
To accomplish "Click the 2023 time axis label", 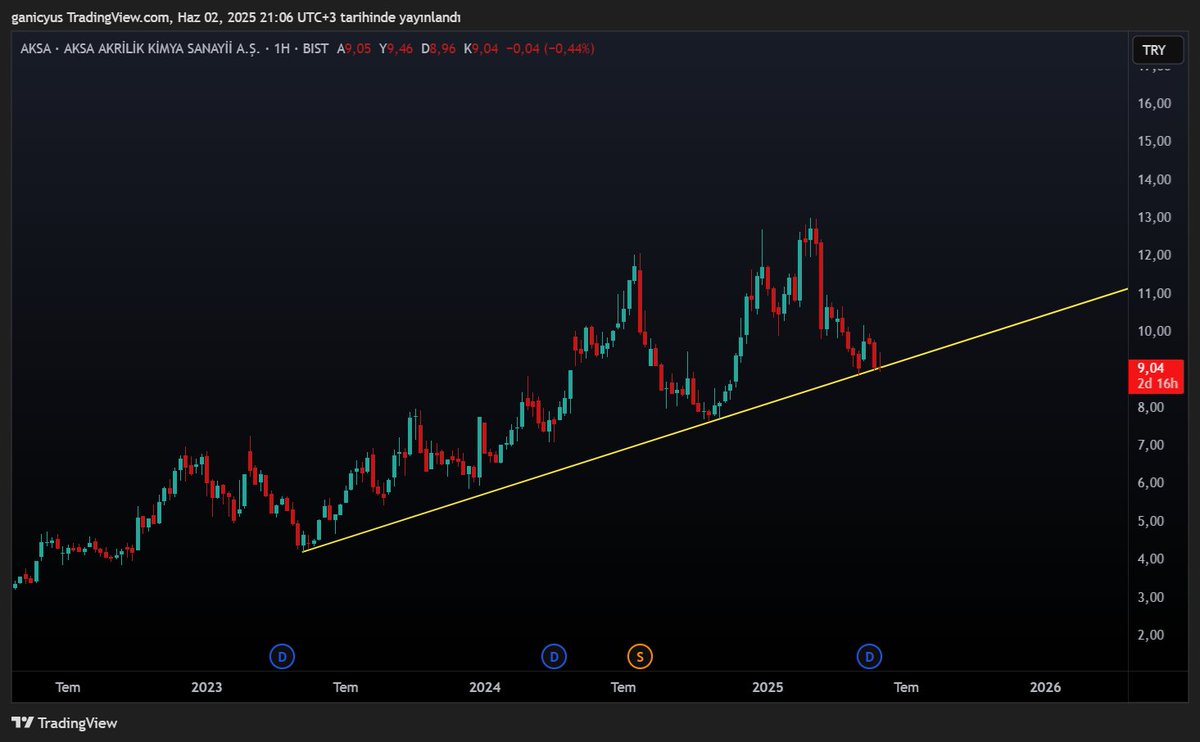I will point(206,688).
